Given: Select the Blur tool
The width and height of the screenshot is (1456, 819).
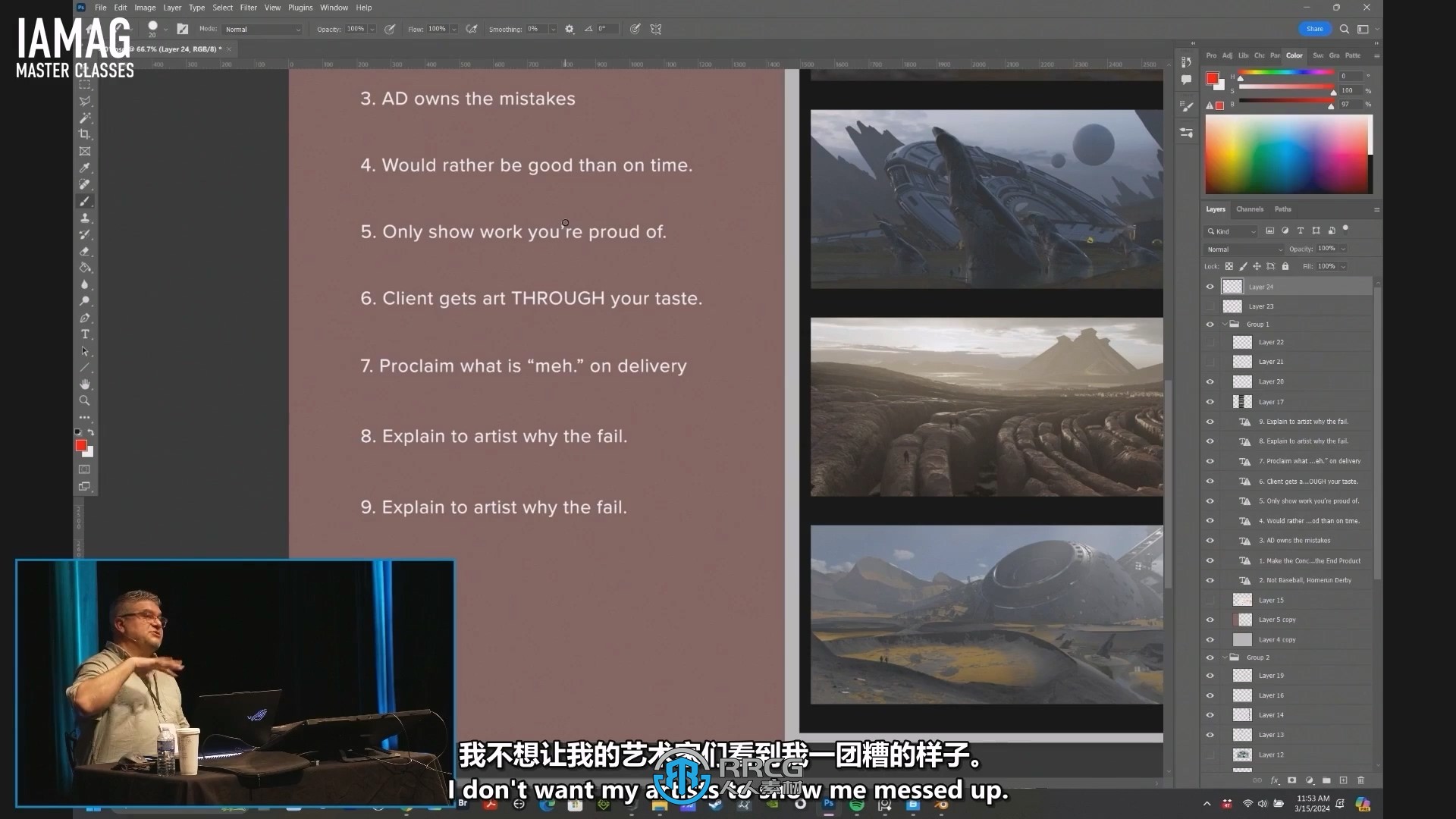Looking at the screenshot, I should click(85, 284).
